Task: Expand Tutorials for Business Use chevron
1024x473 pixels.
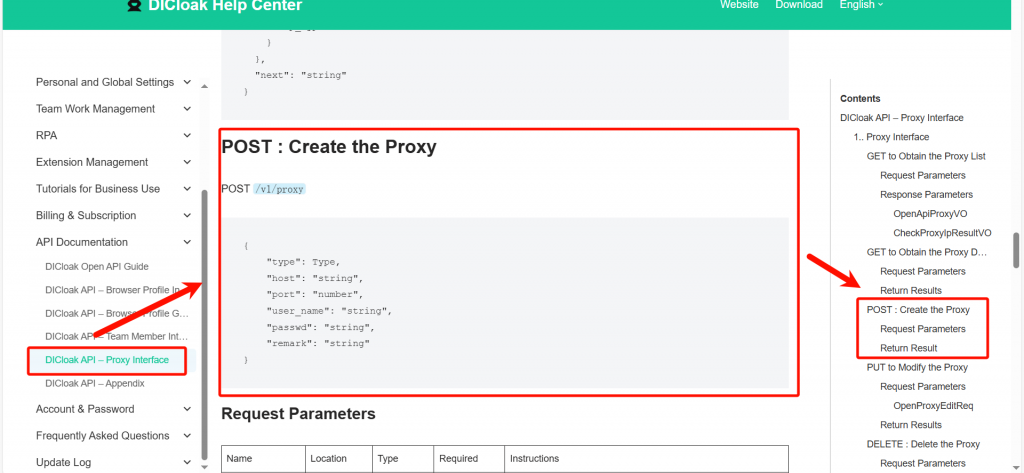Action: 187,189
